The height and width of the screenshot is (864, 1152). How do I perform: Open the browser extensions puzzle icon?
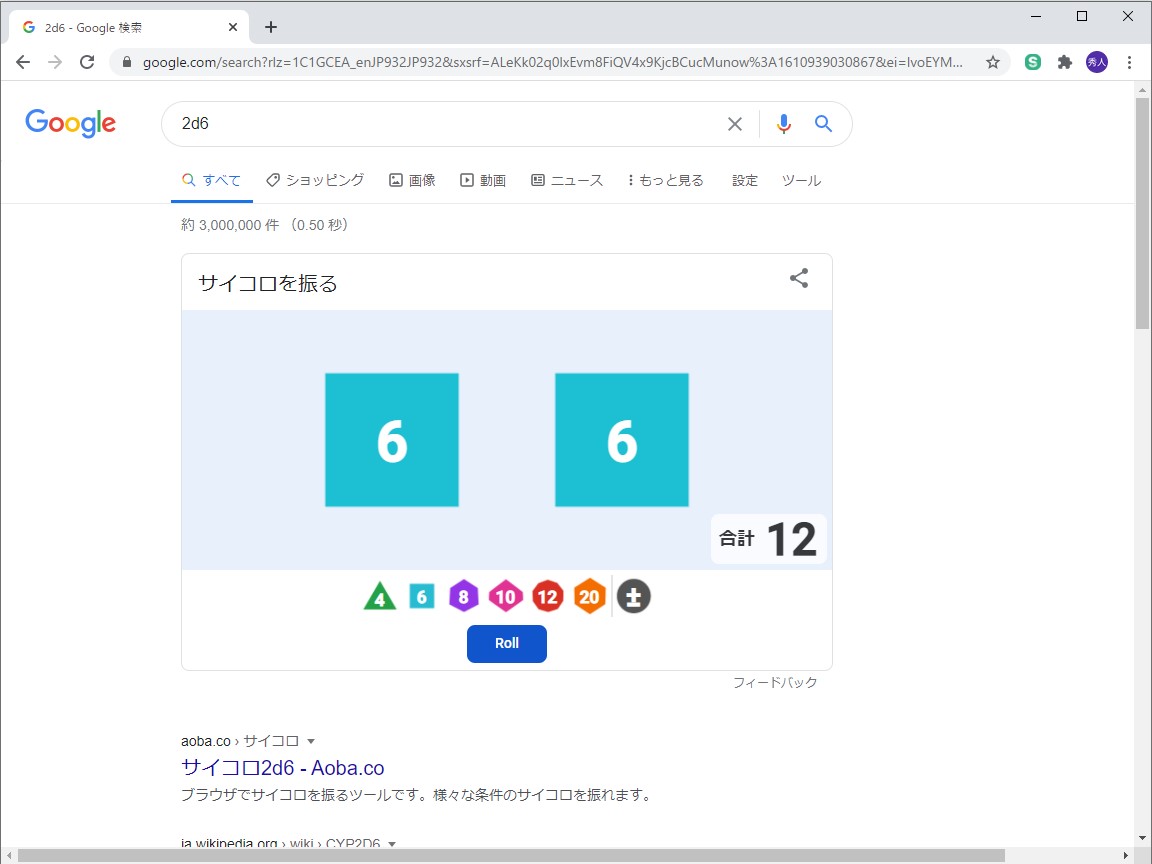click(x=1064, y=61)
